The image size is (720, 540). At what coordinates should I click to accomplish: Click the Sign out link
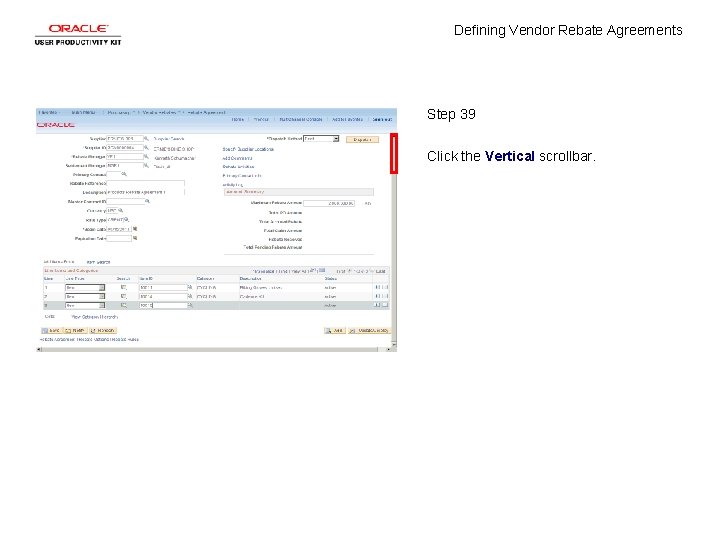click(x=382, y=119)
